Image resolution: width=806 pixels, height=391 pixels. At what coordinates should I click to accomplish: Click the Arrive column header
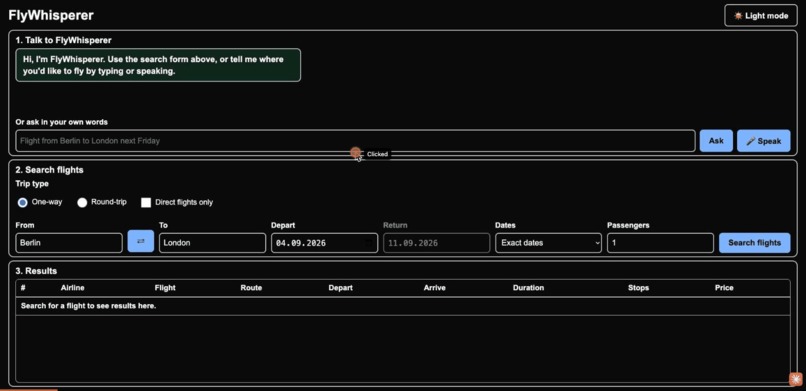point(434,288)
